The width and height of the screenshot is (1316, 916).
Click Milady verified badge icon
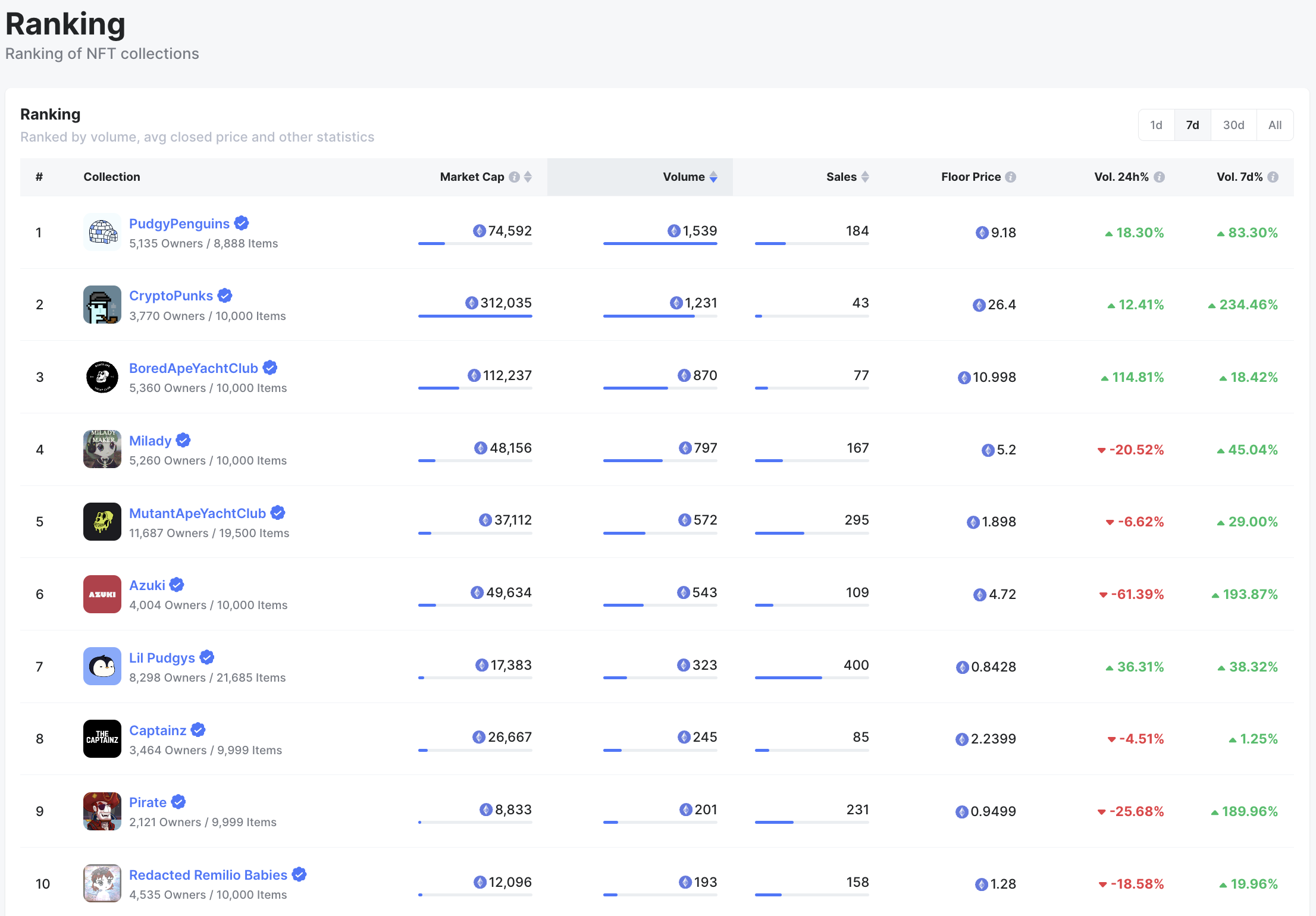[x=183, y=440]
